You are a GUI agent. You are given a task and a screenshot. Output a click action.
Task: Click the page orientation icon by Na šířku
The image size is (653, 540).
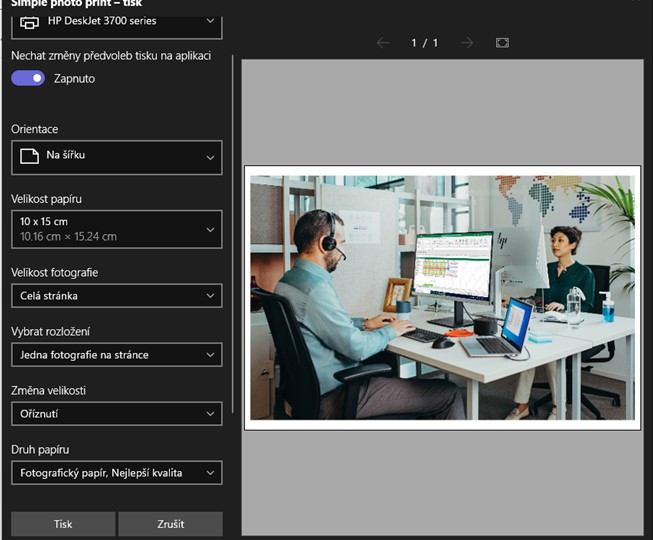point(30,156)
